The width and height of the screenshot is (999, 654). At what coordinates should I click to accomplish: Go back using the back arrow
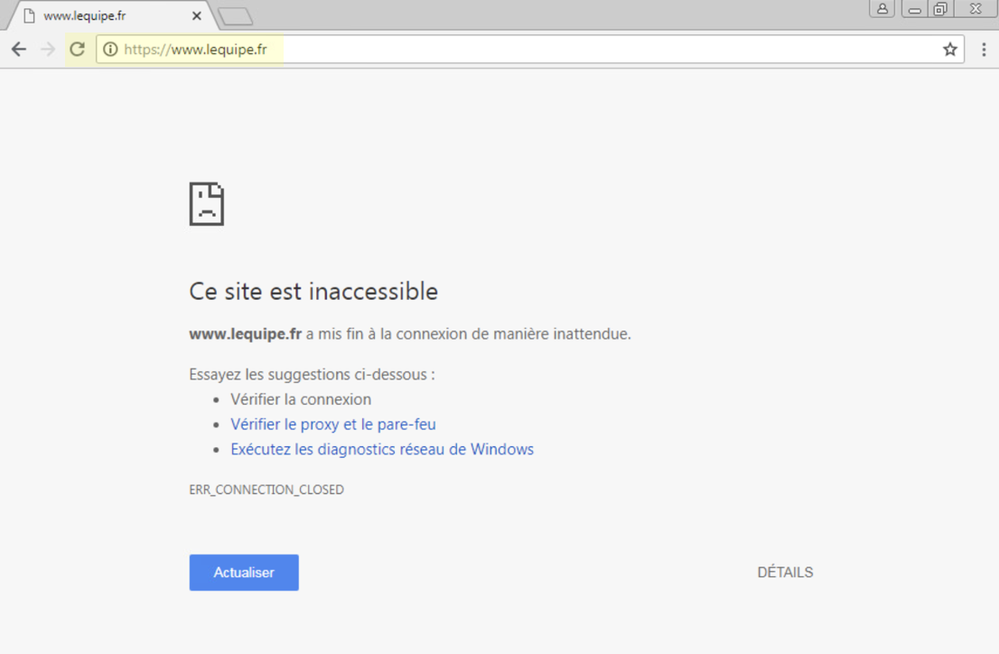point(19,49)
